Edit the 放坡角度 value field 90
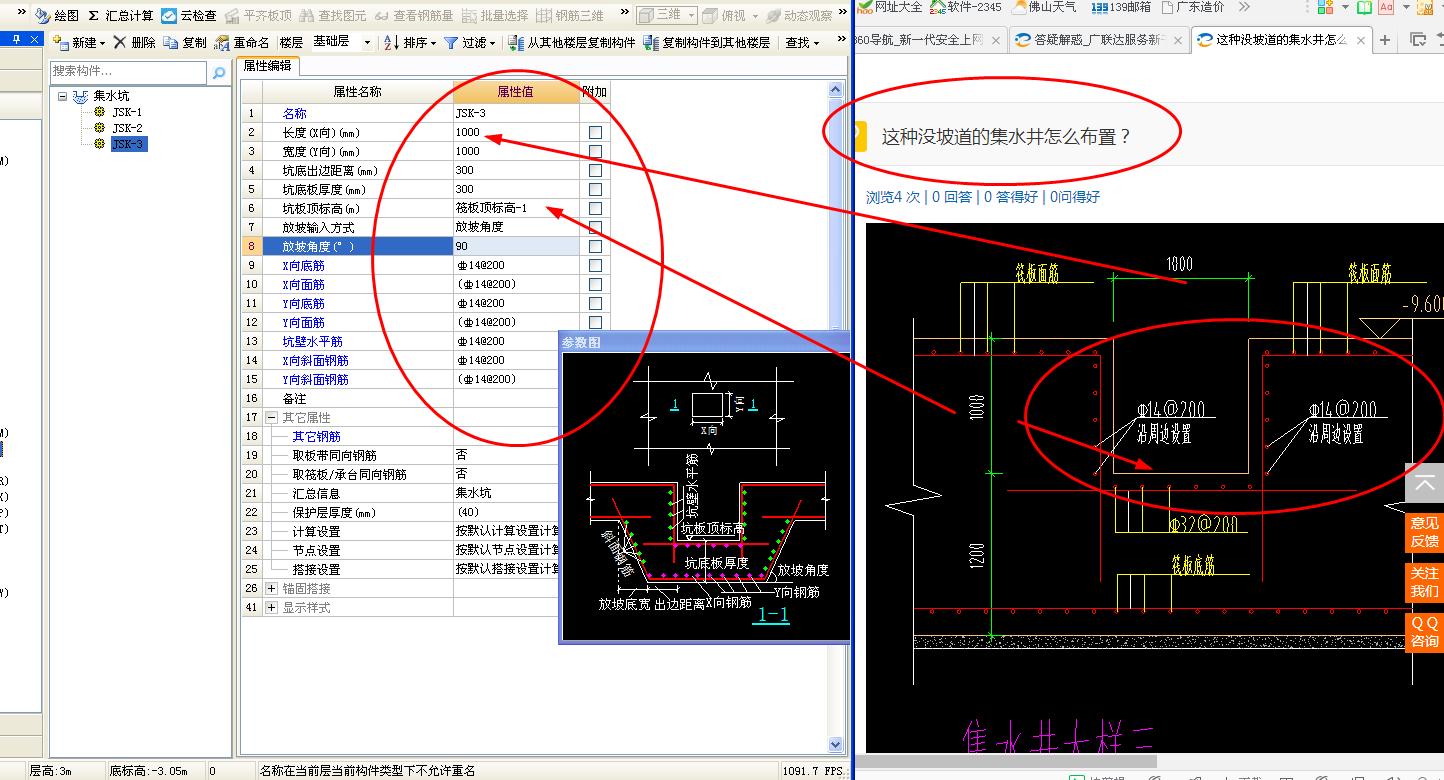The width and height of the screenshot is (1444, 780). pyautogui.click(x=517, y=246)
